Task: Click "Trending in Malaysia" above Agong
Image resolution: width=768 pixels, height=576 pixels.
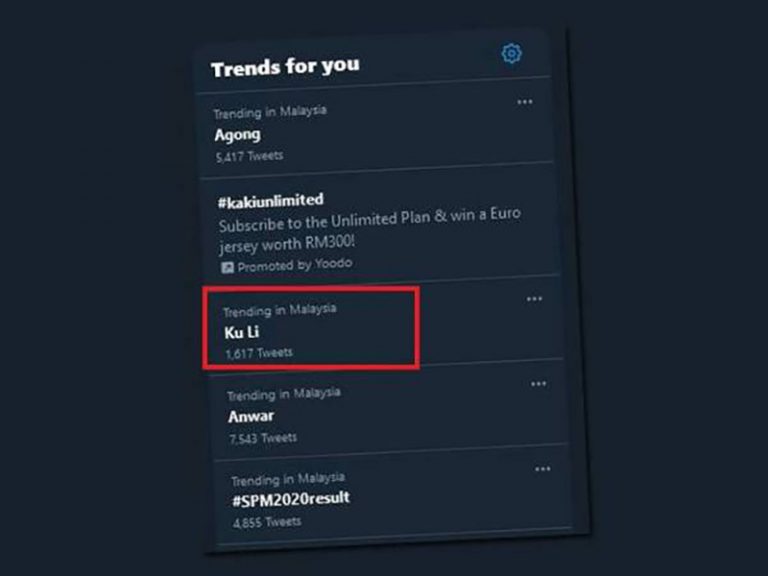Action: coord(270,112)
